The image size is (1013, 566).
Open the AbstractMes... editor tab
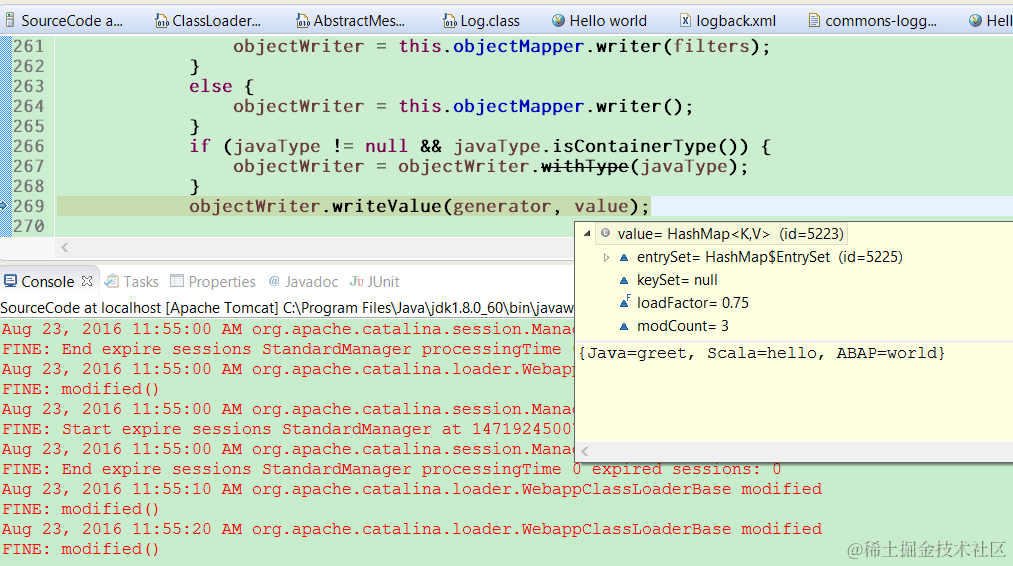pyautogui.click(x=350, y=21)
